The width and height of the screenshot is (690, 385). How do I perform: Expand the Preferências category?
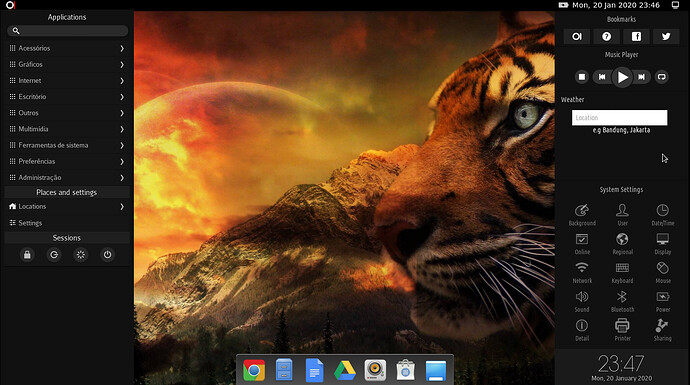pyautogui.click(x=67, y=161)
